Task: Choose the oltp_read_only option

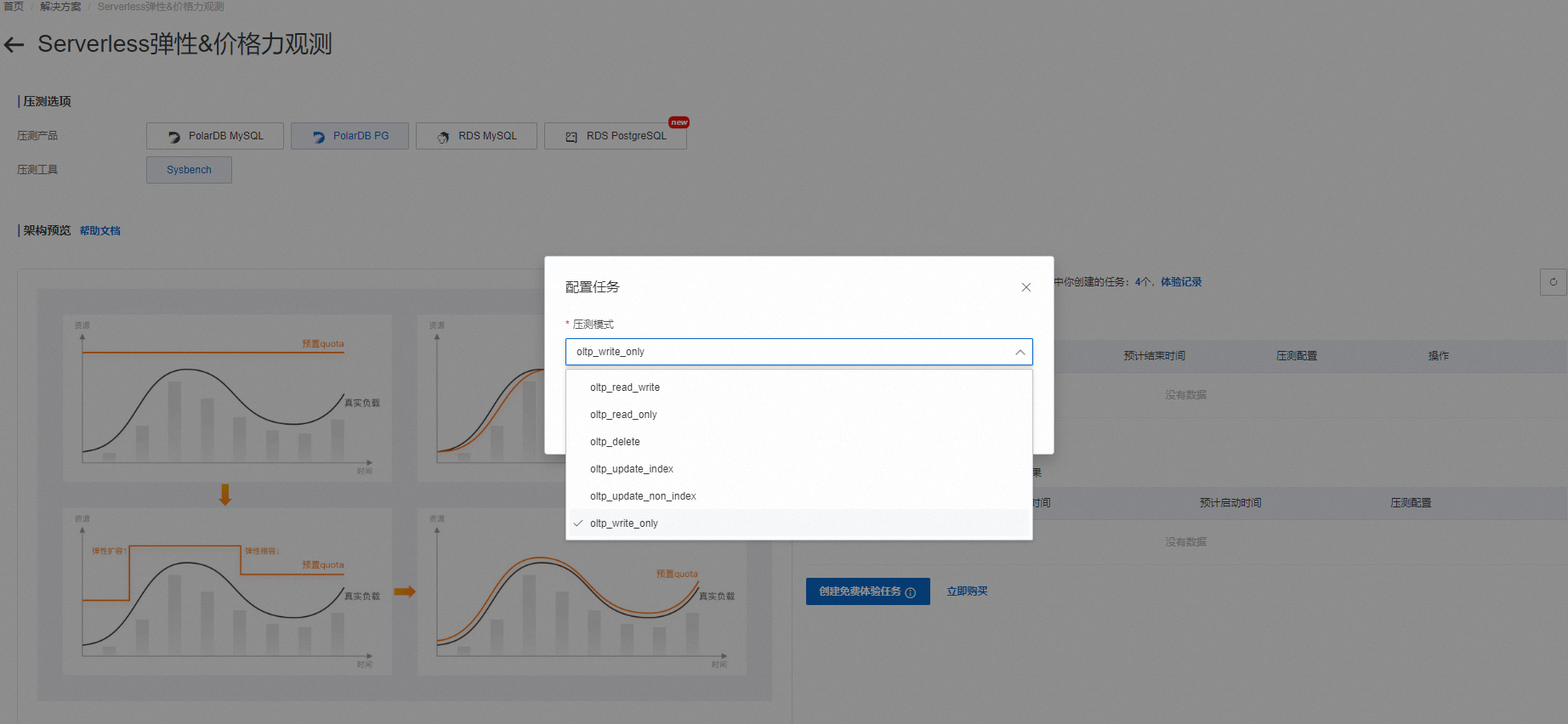Action: [799, 415]
